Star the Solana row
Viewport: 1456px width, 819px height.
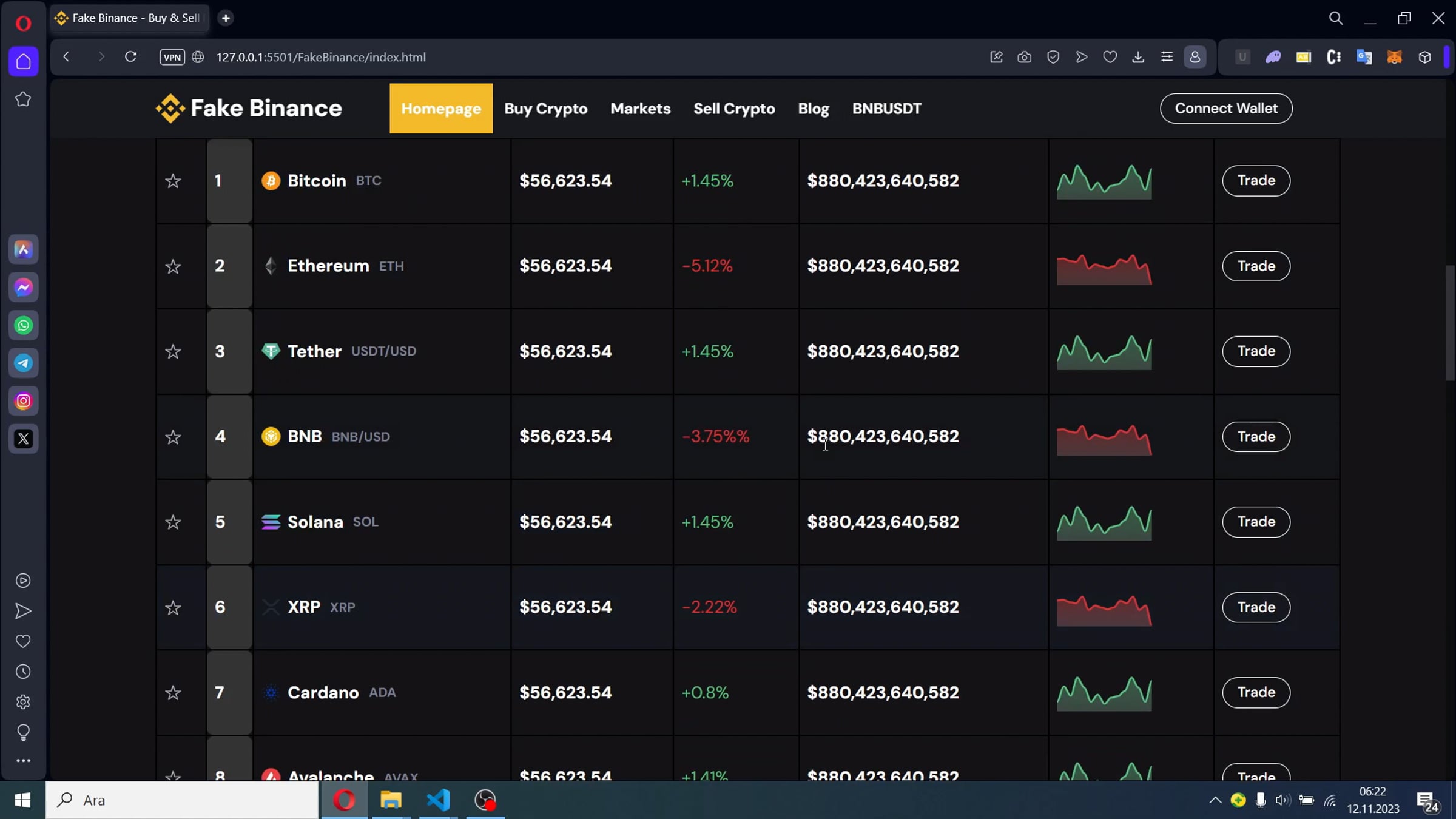coord(173,522)
